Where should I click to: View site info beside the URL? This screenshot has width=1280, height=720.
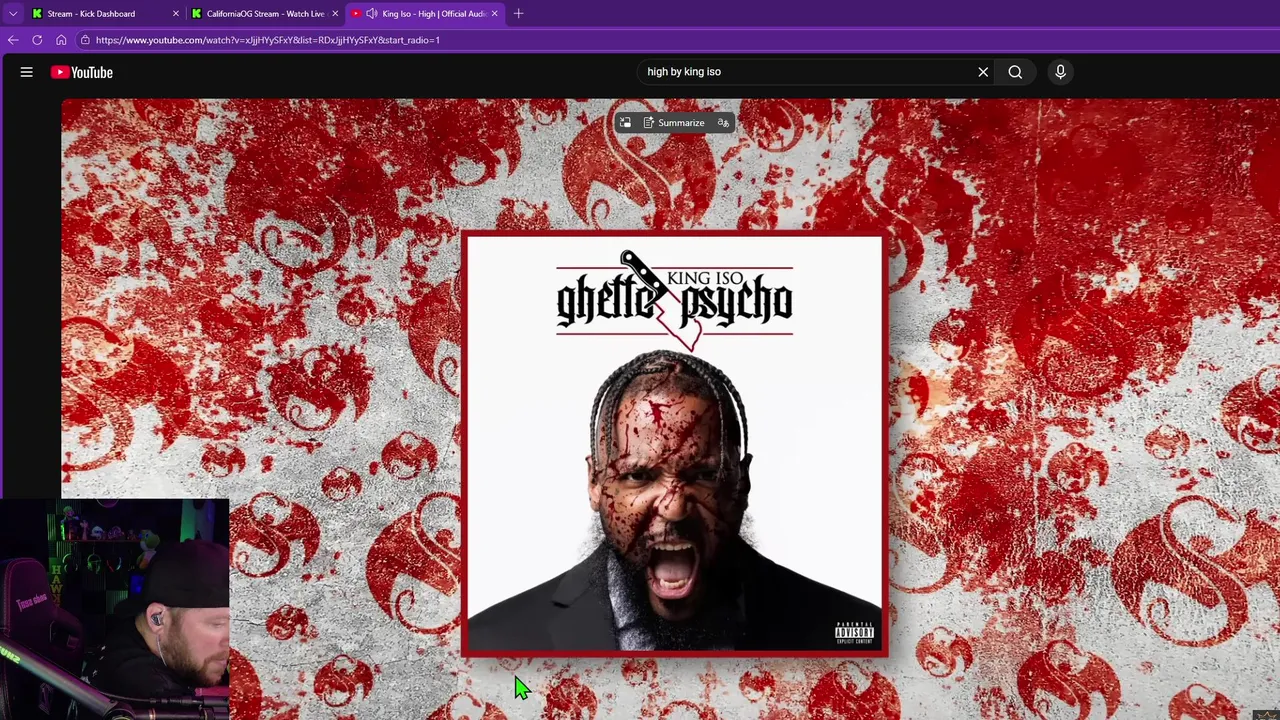click(85, 40)
